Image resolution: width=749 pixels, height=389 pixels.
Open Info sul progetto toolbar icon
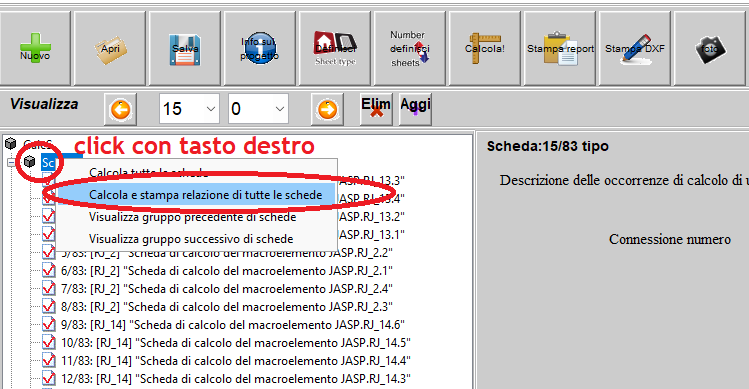point(260,49)
